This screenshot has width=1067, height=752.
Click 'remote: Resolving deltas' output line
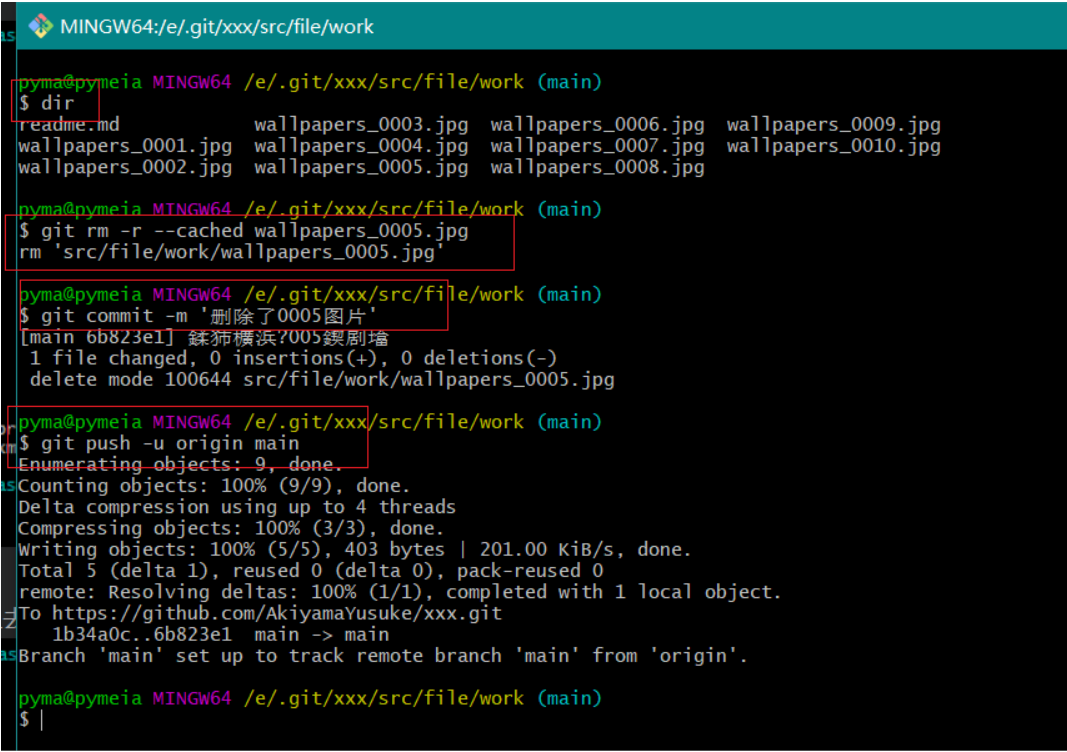tap(399, 592)
